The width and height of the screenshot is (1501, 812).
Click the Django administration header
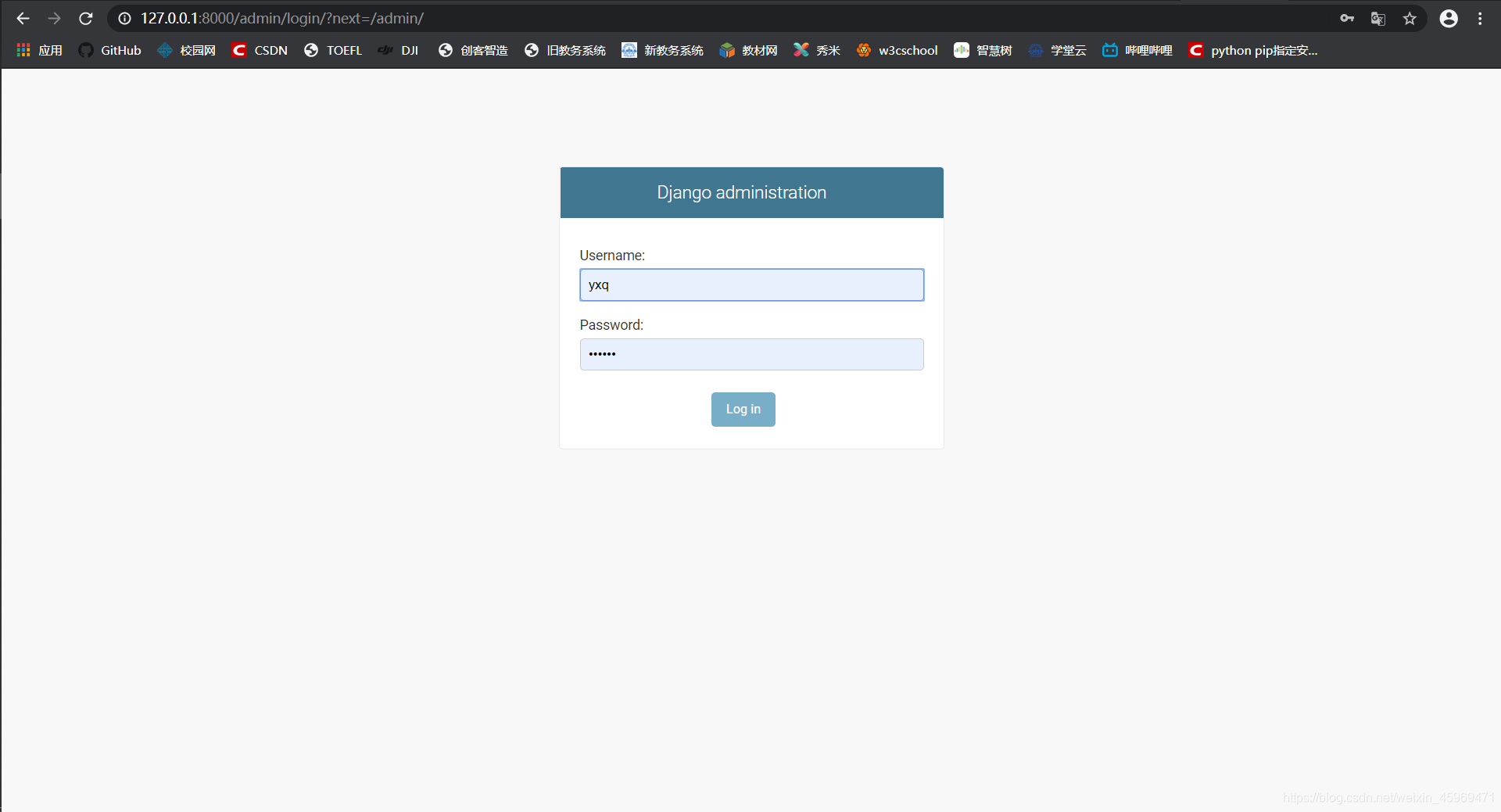(741, 192)
